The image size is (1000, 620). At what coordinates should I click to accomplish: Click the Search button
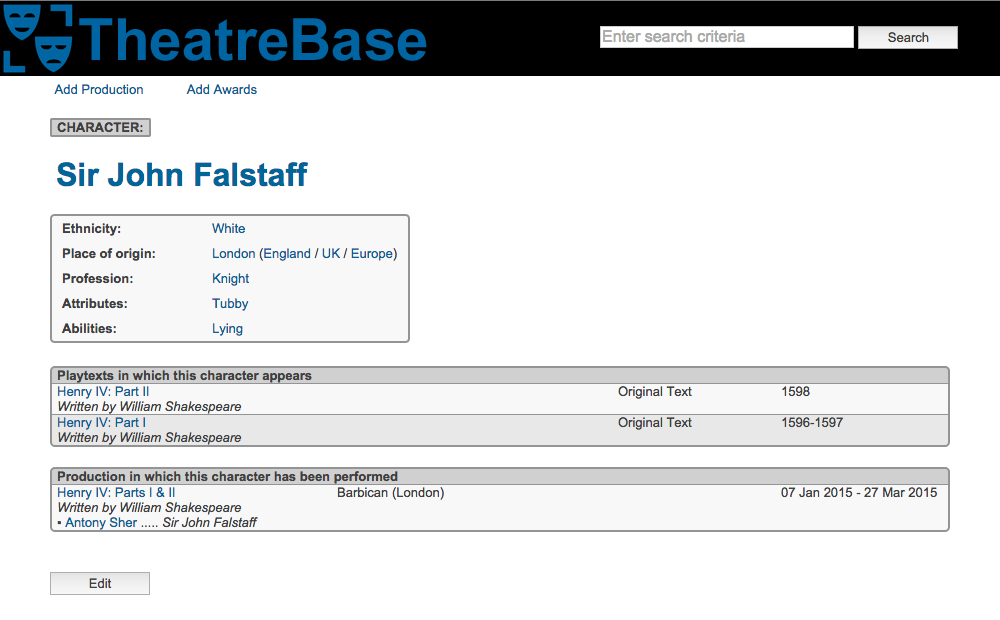pos(908,38)
